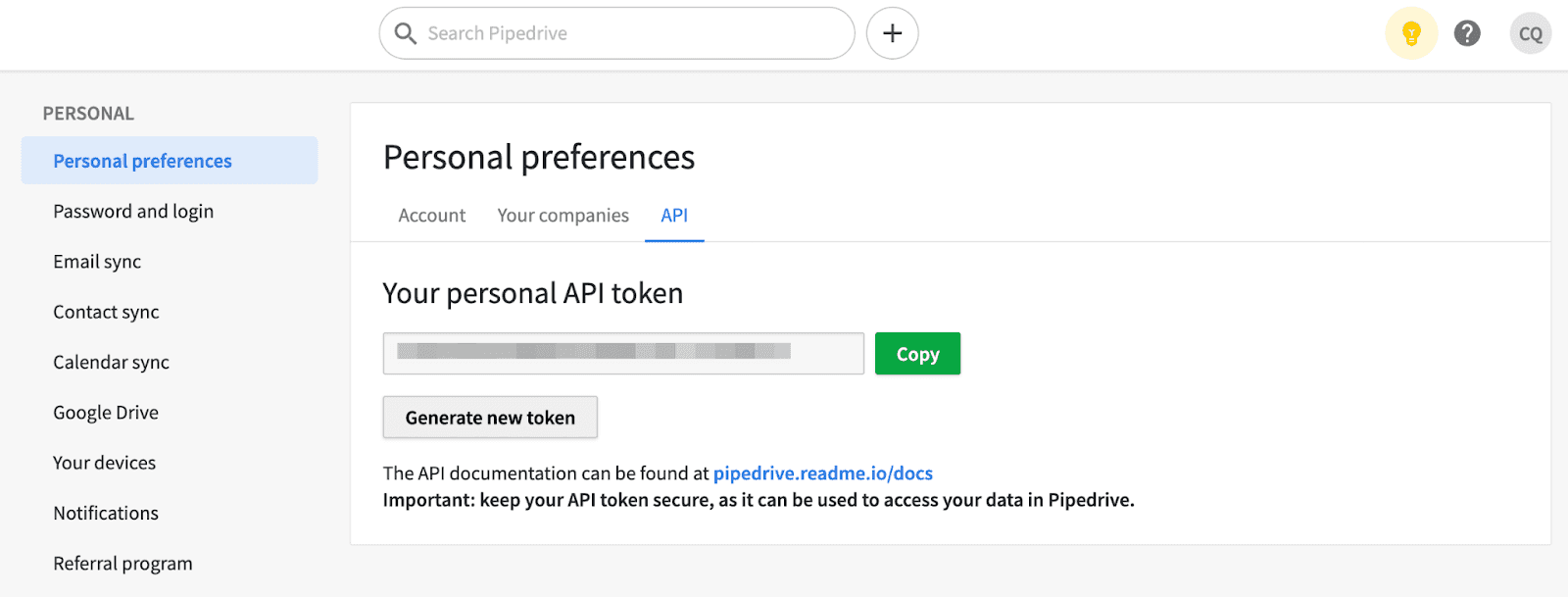Open Contact sync in sidebar
Image resolution: width=1568 pixels, height=597 pixels.
click(x=106, y=312)
